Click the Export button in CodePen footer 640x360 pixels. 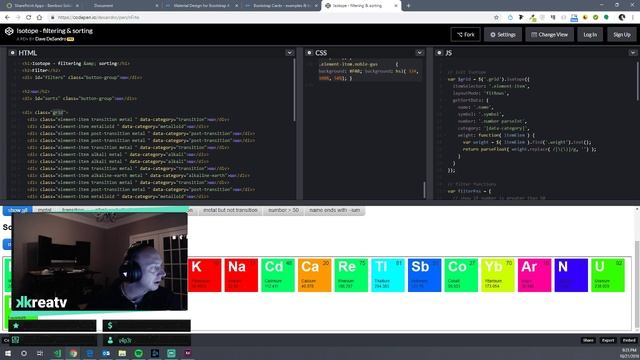click(x=608, y=340)
